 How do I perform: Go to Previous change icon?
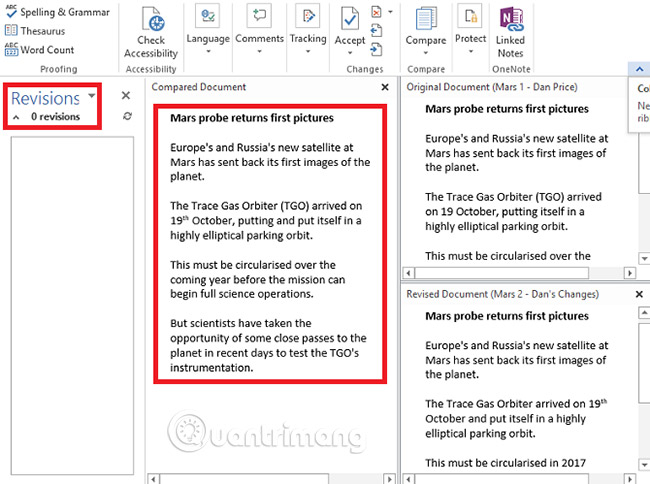(x=376, y=31)
